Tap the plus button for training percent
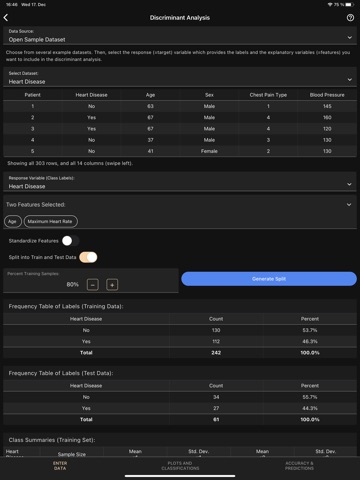Screen dimensions: 360x480 [112, 285]
